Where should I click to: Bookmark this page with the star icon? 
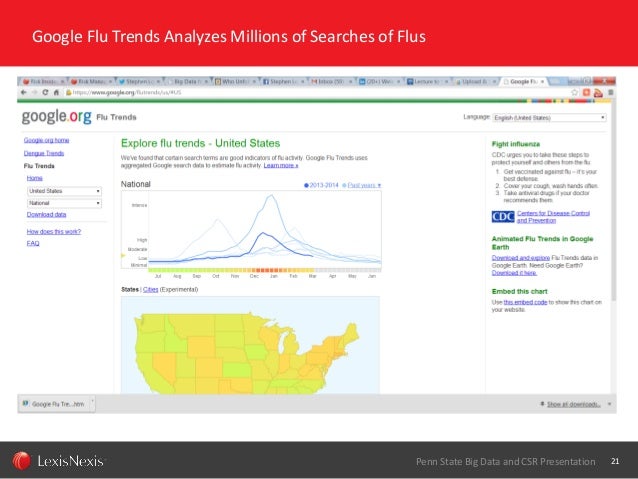[575, 92]
